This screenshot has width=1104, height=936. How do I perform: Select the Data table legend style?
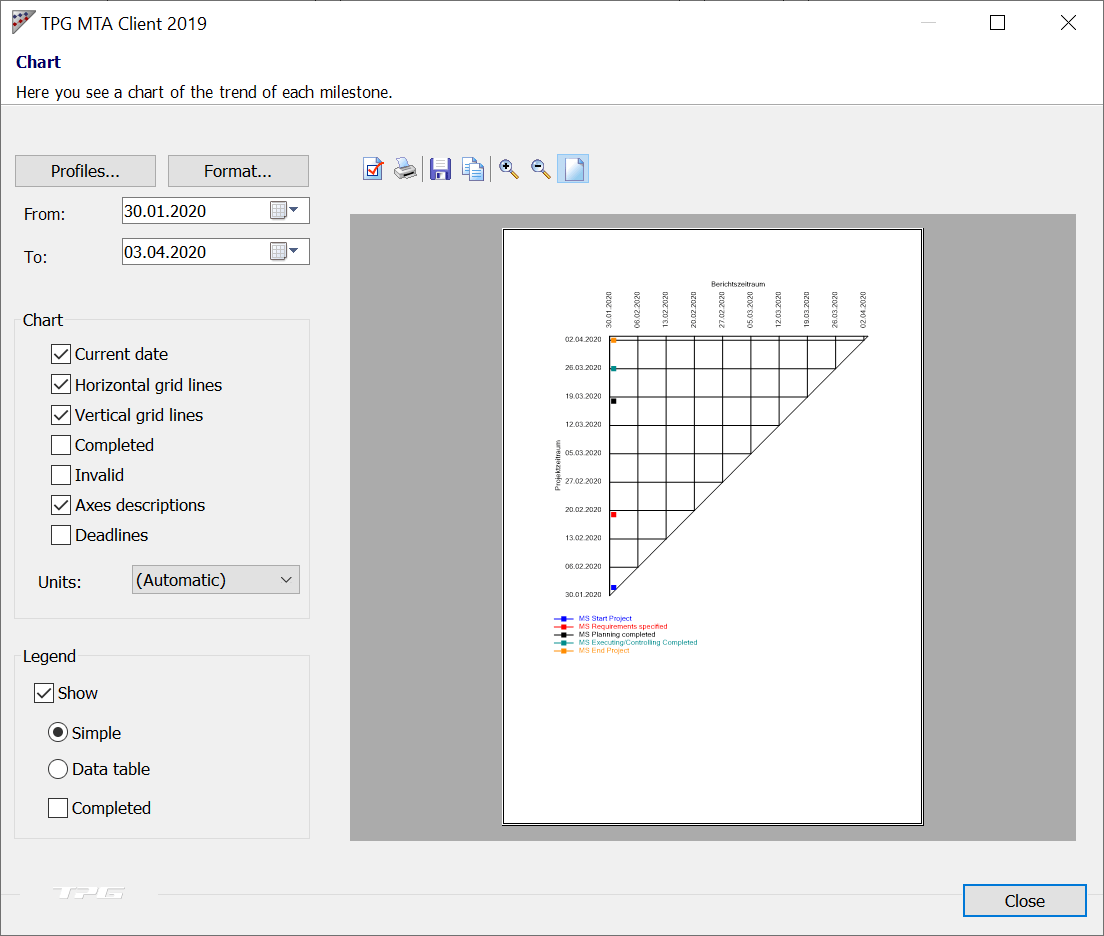click(58, 768)
